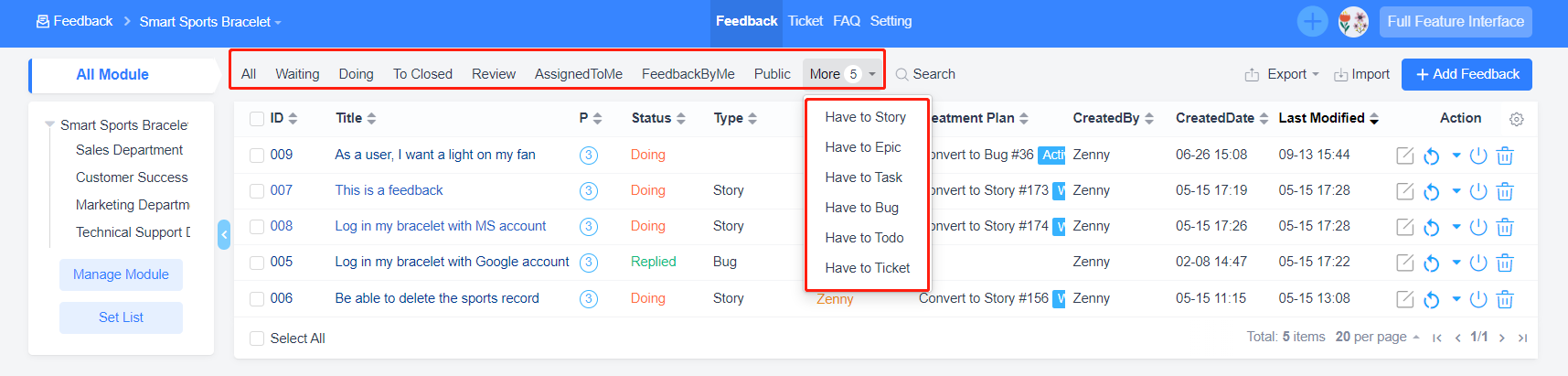Screen dimensions: 1568x376
Task: Open the user avatar in top bar
Action: [x=1353, y=21]
